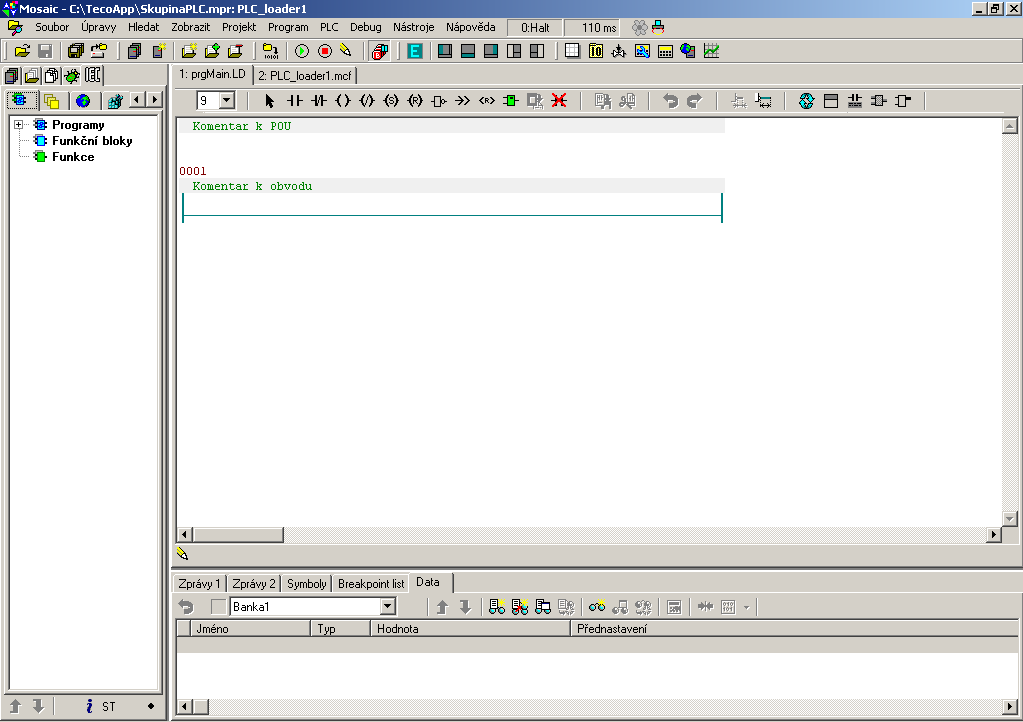Switch to the Breakpoint list tab

pos(371,584)
